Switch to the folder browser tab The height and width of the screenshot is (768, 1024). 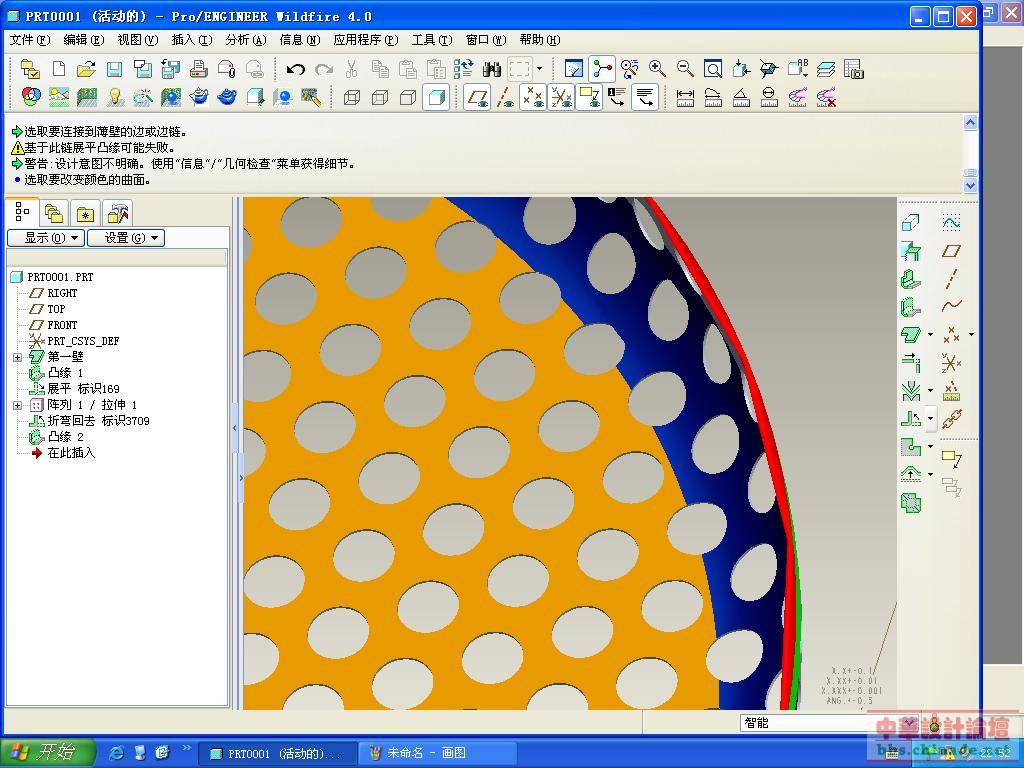point(54,213)
